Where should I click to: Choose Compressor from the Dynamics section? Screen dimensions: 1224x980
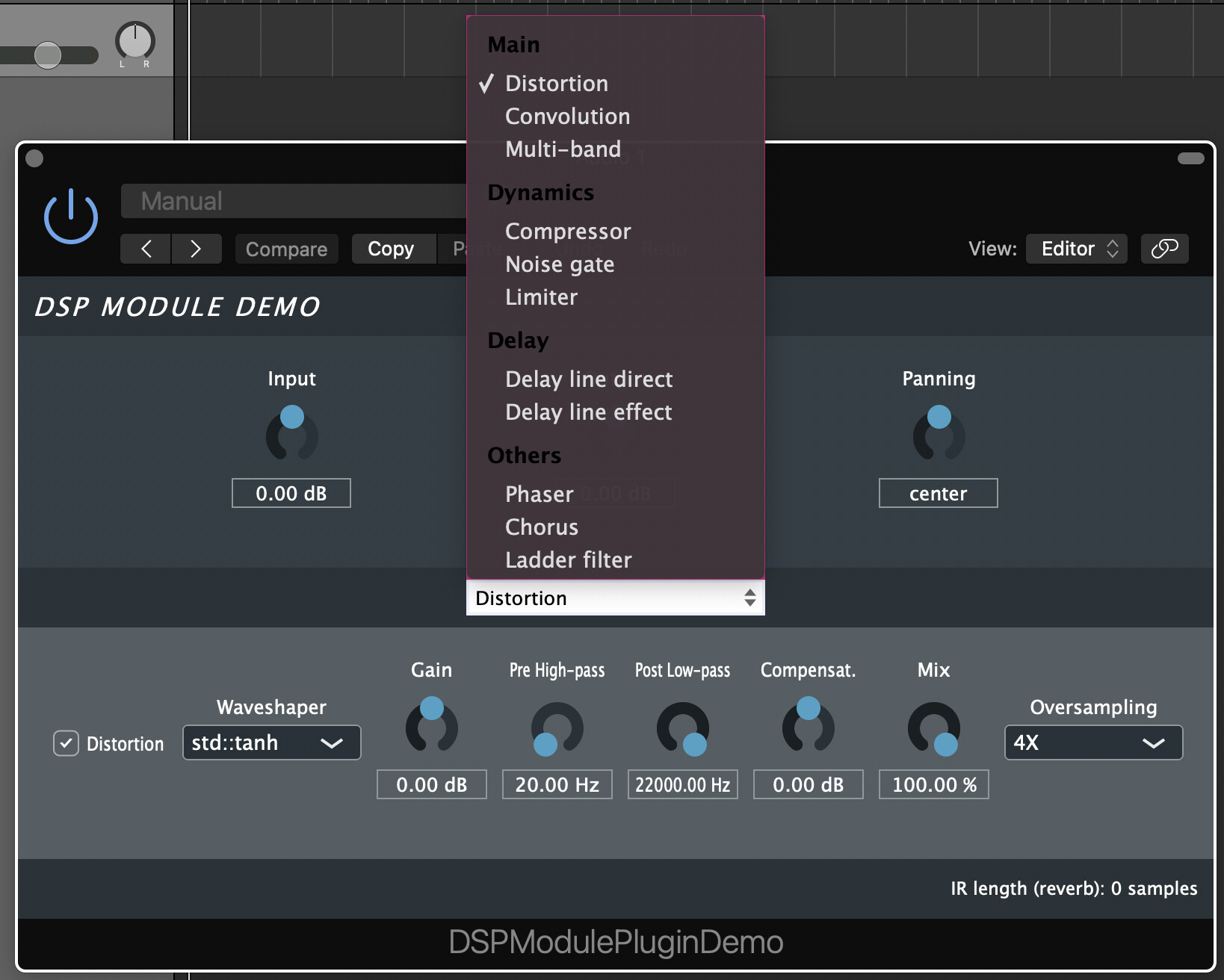coord(616,232)
